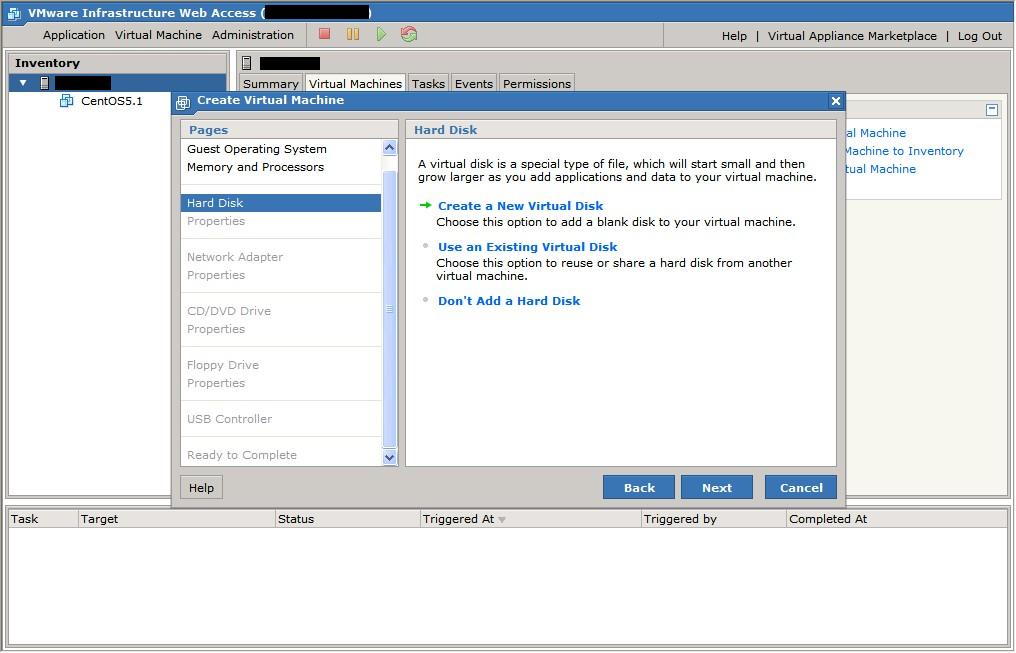Click the Reset virtual machine toolbar icon
Viewport: 1016px width, 653px height.
409,34
